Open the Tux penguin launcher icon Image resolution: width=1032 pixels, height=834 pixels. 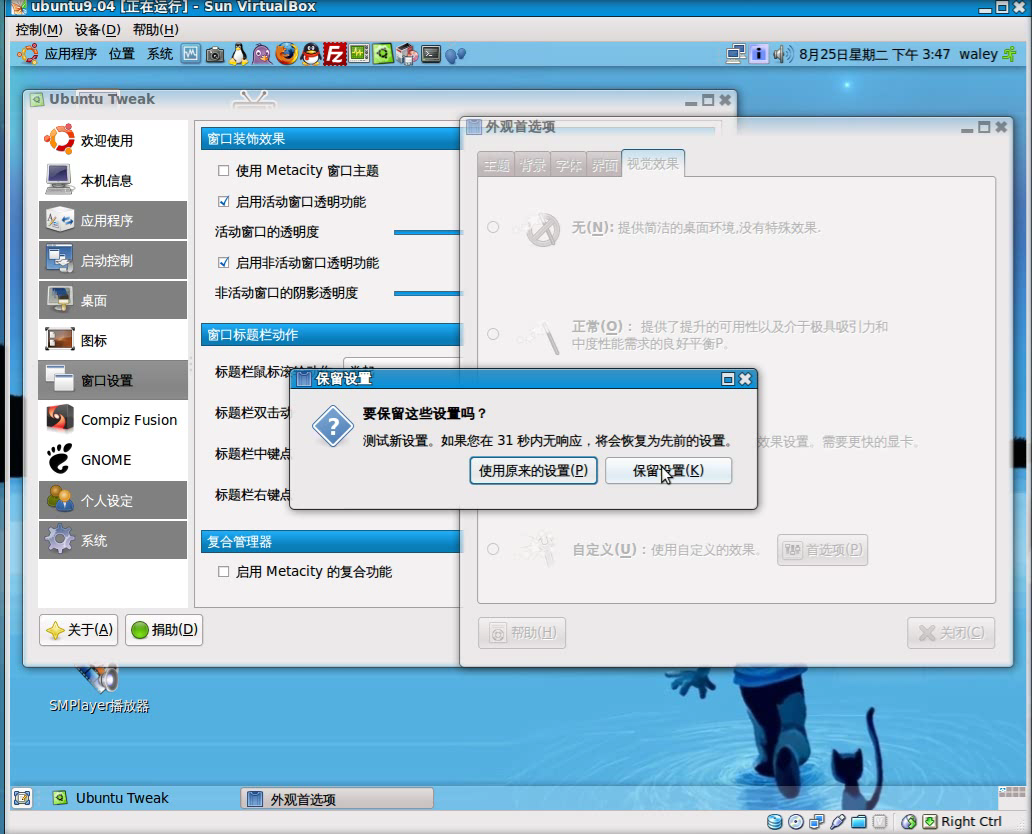coord(238,54)
